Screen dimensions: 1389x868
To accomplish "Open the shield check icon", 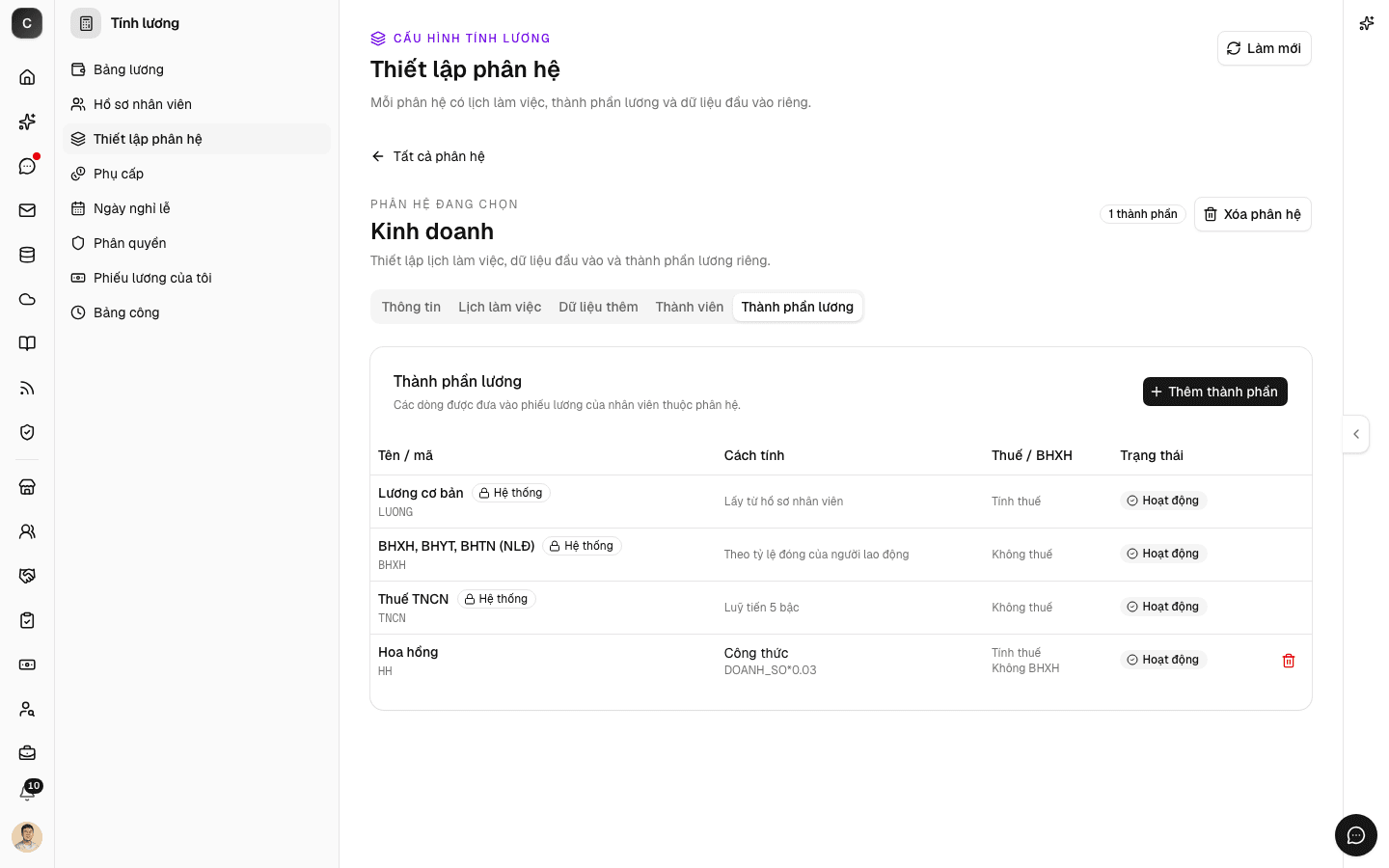I will click(x=27, y=432).
